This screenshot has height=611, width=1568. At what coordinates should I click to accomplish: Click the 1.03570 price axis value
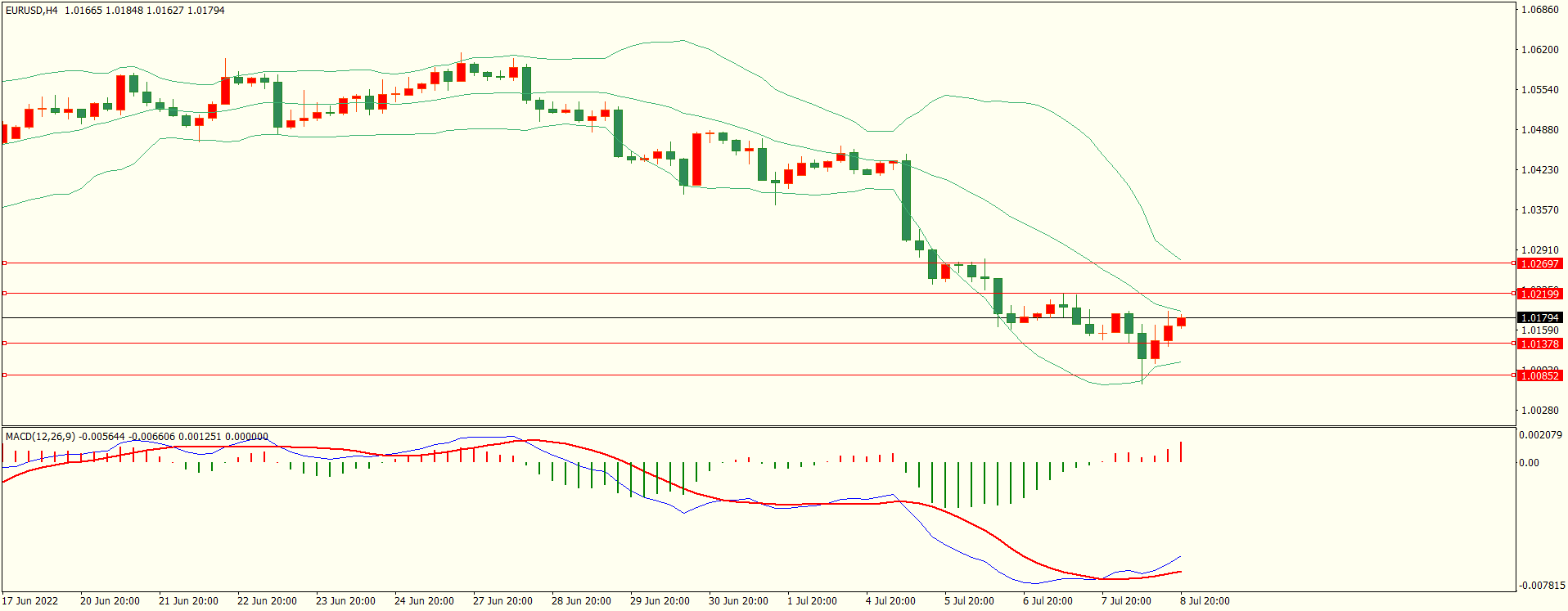[1539, 210]
